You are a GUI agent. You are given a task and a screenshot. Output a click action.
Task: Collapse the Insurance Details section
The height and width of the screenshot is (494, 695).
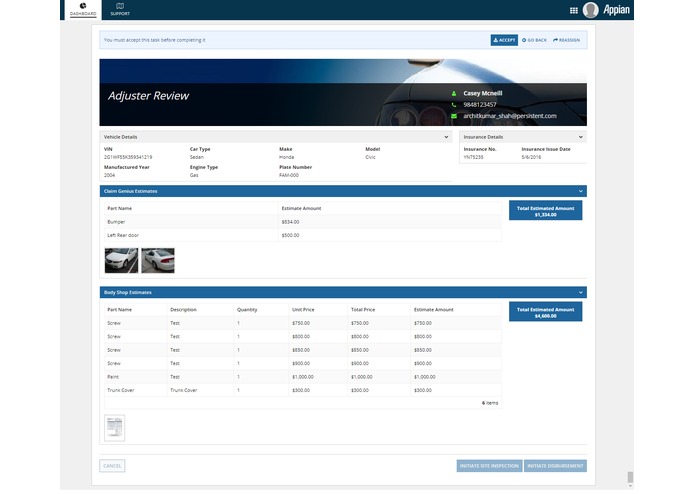581,137
